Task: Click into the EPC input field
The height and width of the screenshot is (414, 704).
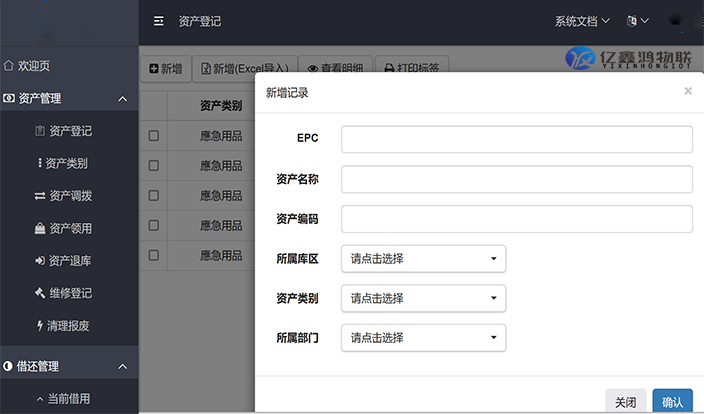Action: pos(517,139)
